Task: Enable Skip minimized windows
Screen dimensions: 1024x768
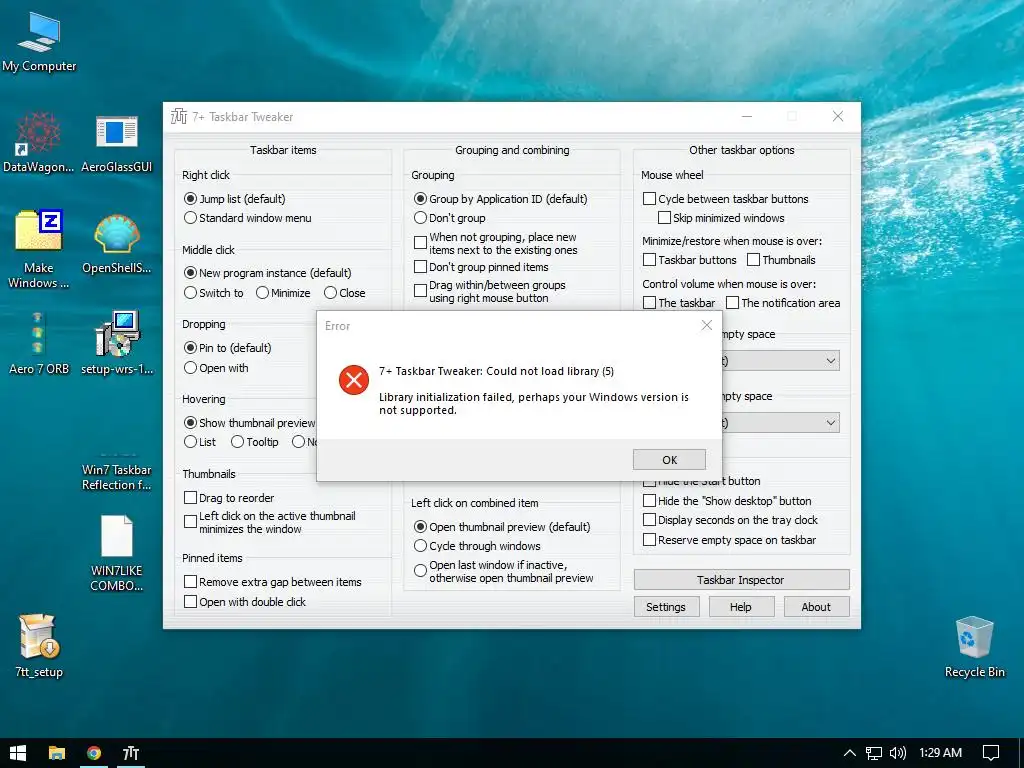Action: click(x=721, y=217)
